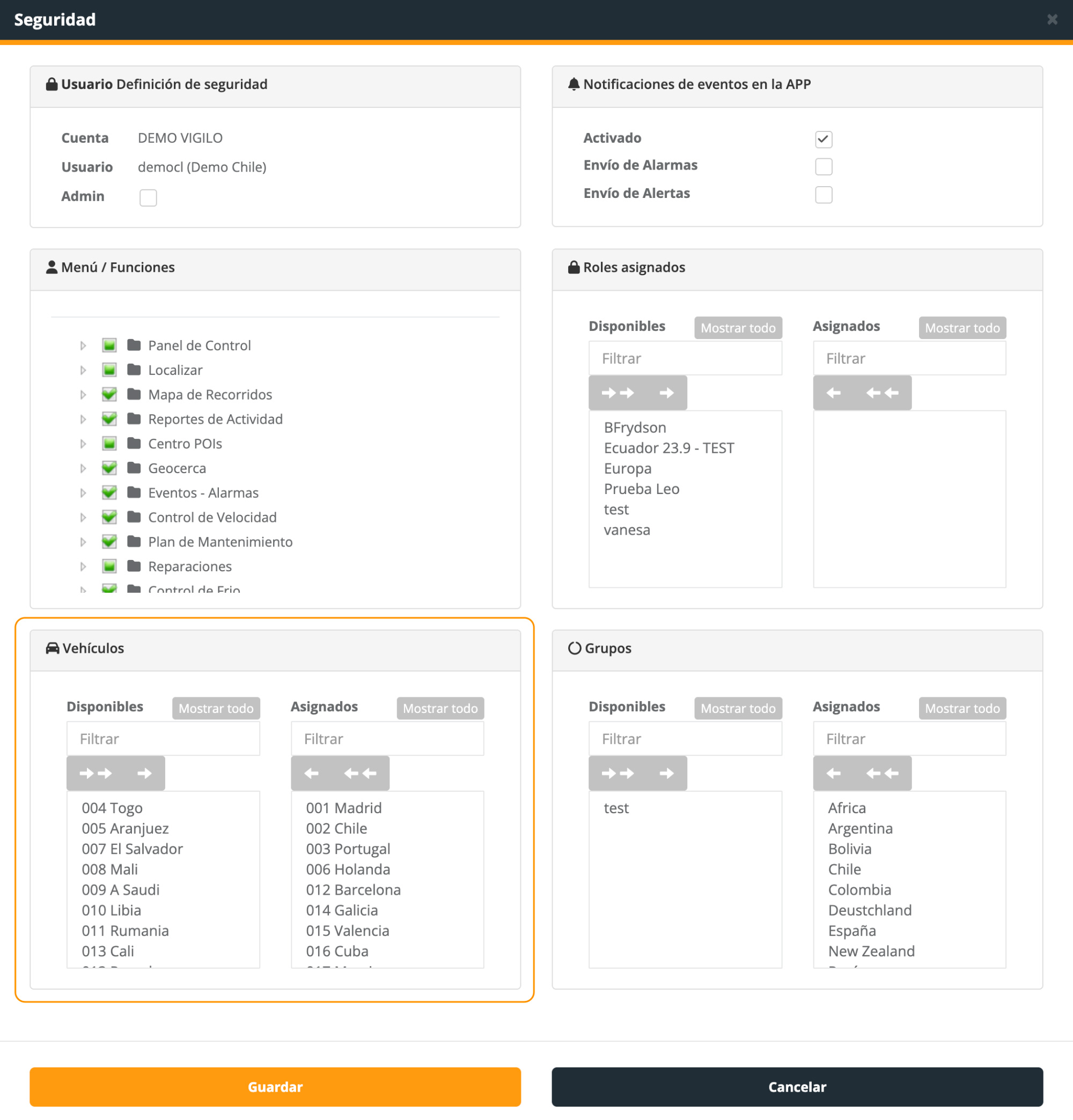Viewport: 1073px width, 1120px height.
Task: Select available vehicle 007 El Salvador
Action: 132,849
